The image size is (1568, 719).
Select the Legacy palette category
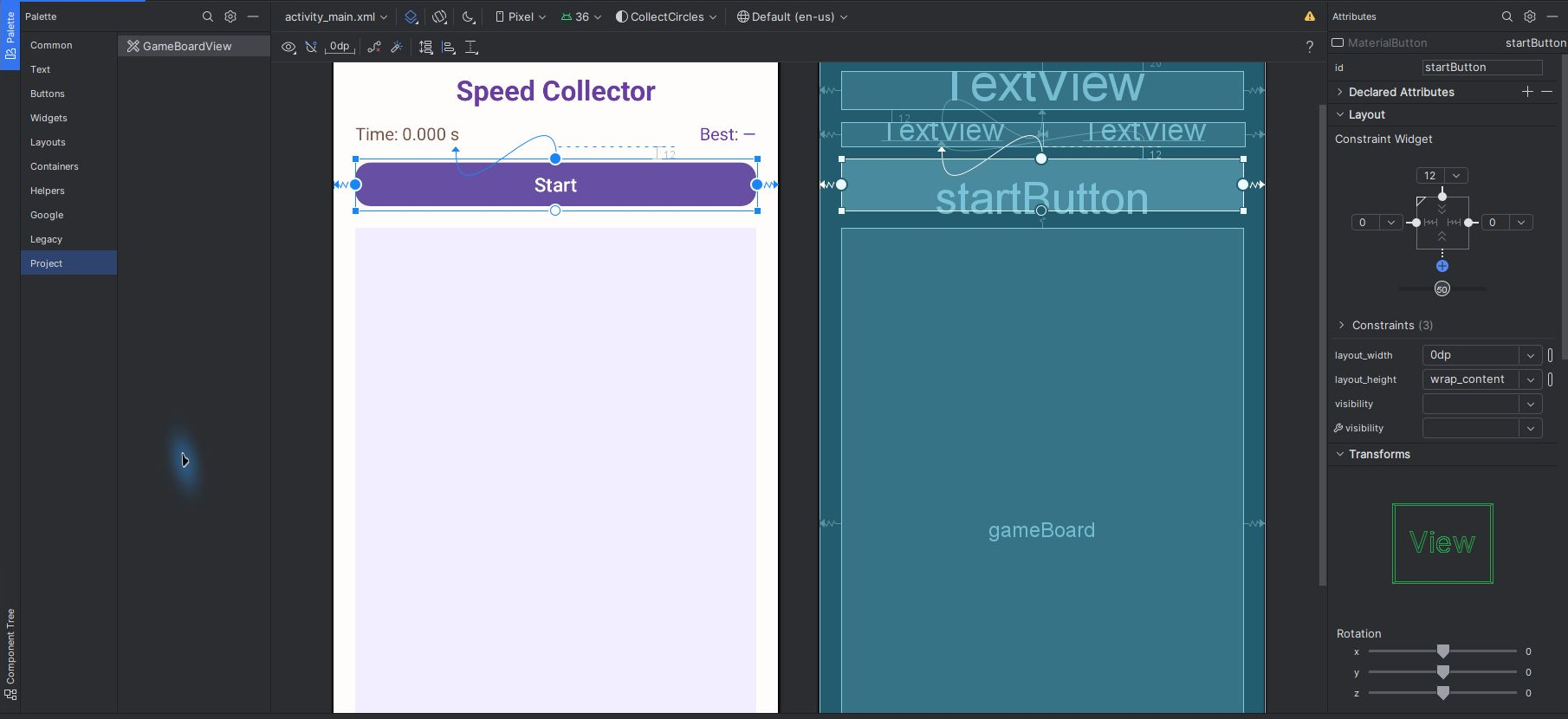tap(68, 239)
